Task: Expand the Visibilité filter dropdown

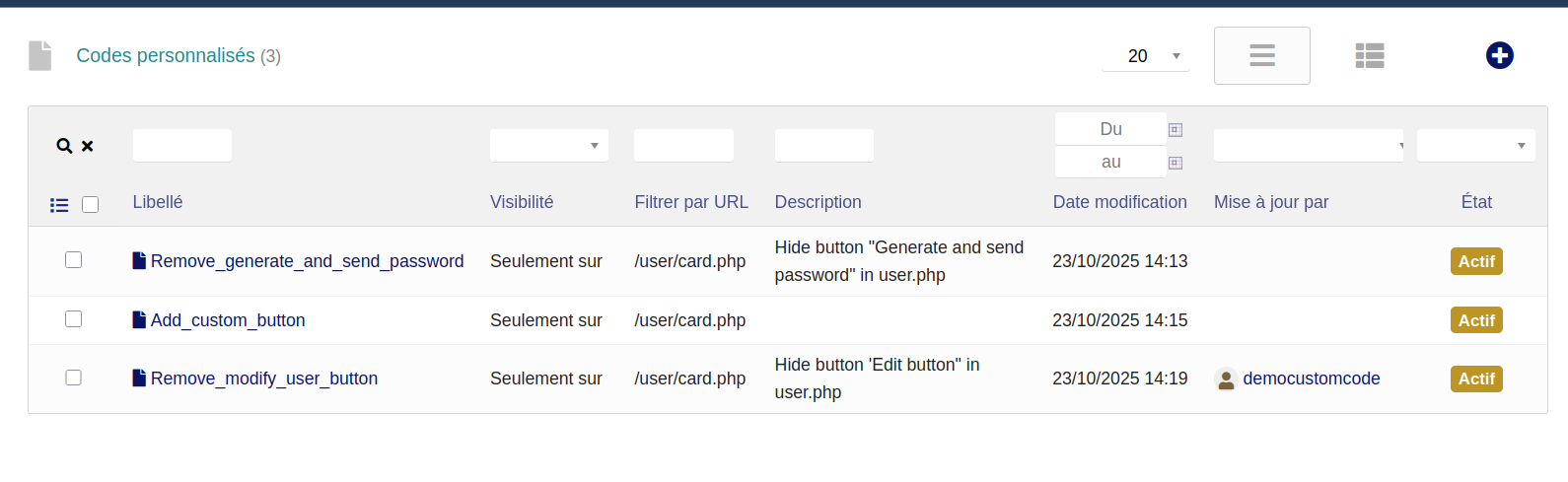Action: 548,146
